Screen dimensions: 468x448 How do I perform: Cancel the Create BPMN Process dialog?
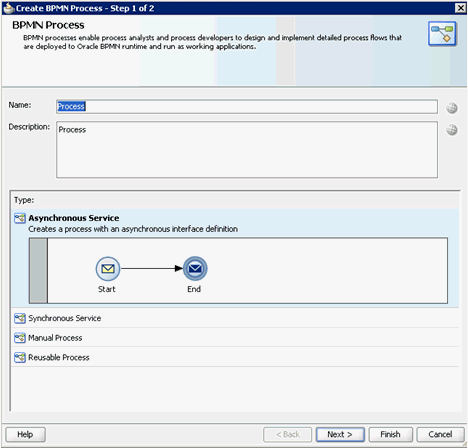coord(440,434)
